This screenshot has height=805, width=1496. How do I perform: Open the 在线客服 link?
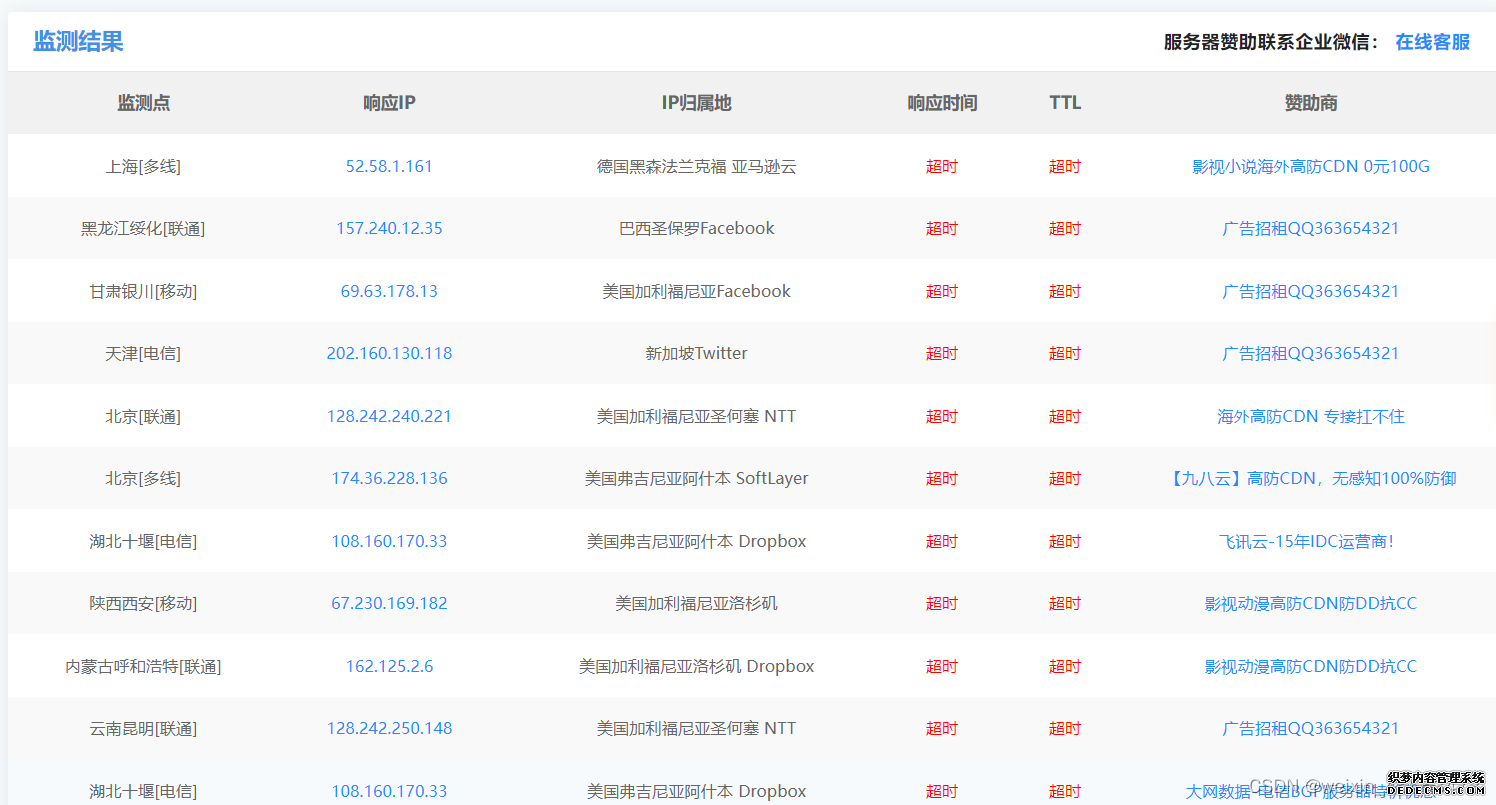click(x=1432, y=42)
